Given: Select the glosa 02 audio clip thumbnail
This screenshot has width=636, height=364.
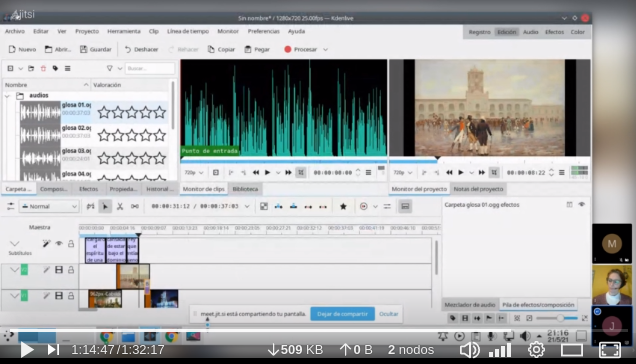Looking at the screenshot, I should click(40, 136).
